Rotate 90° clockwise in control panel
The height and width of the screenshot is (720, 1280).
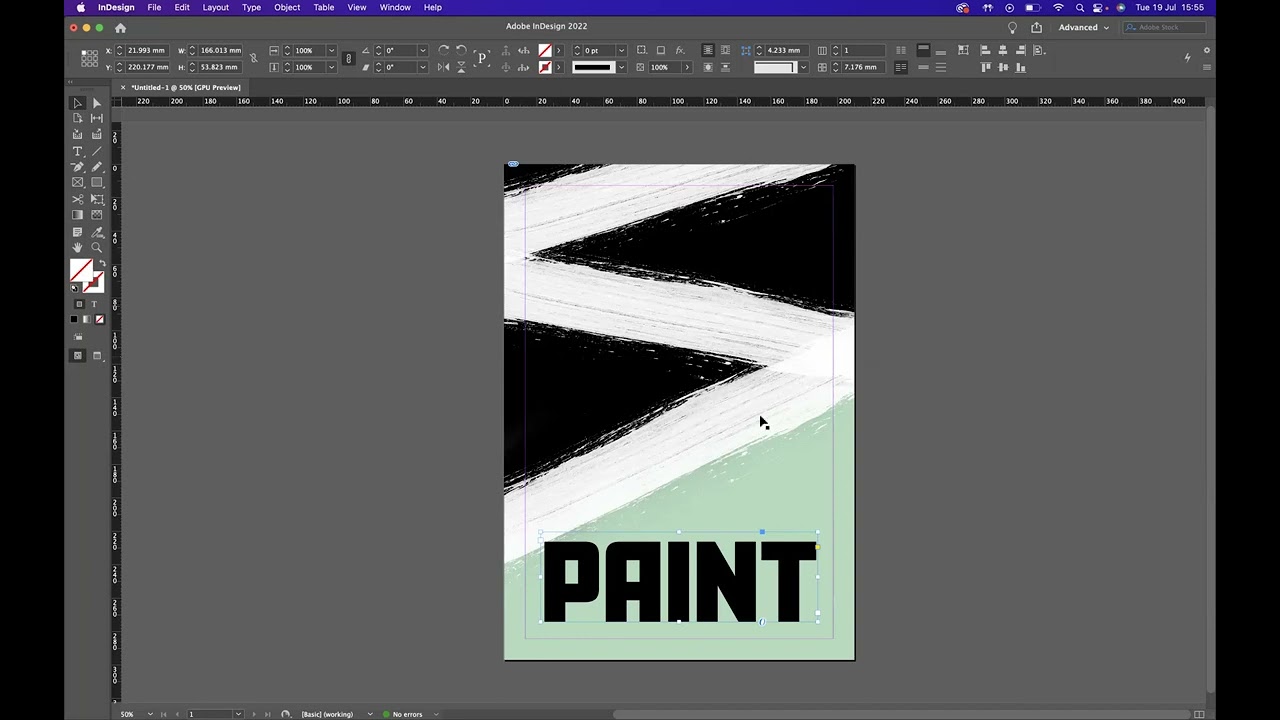pyautogui.click(x=443, y=50)
